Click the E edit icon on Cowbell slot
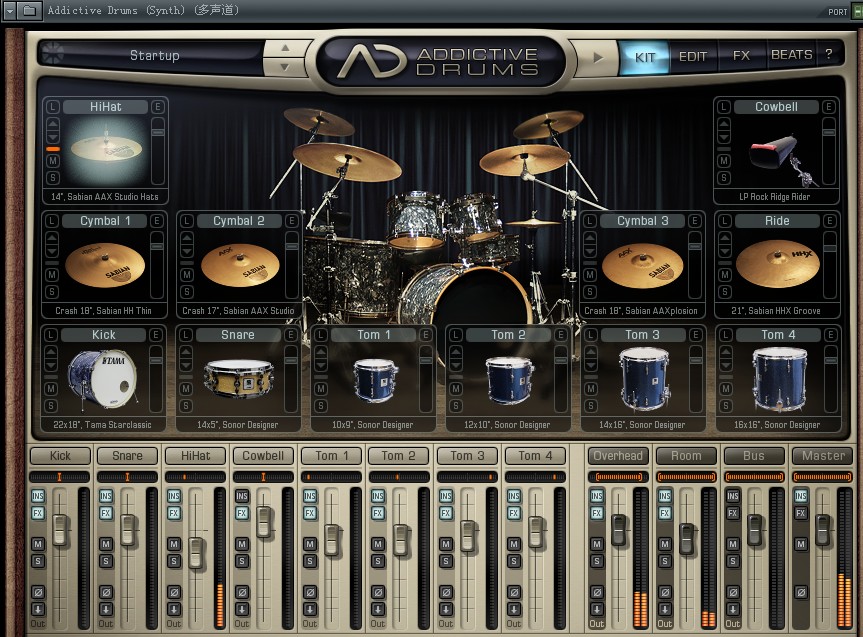Screen dimensions: 863x637 pyautogui.click(x=828, y=107)
